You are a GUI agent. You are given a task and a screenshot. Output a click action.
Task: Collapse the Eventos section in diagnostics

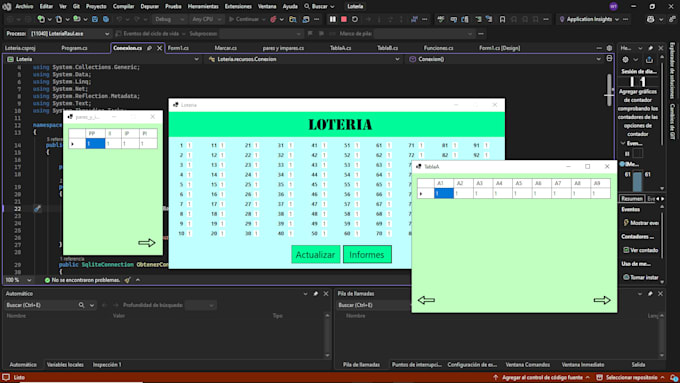pyautogui.click(x=623, y=143)
